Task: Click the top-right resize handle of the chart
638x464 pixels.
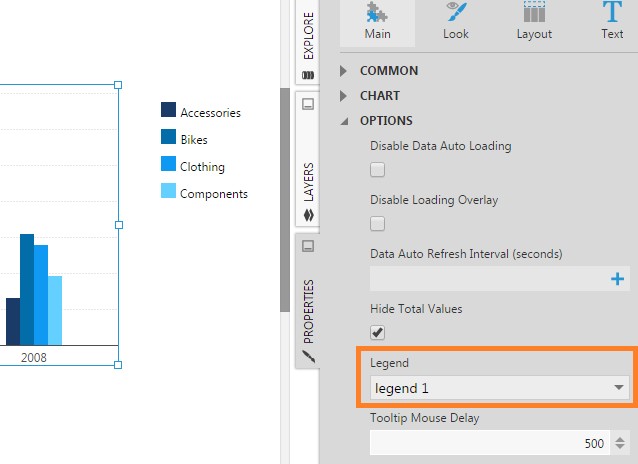Action: 119,85
